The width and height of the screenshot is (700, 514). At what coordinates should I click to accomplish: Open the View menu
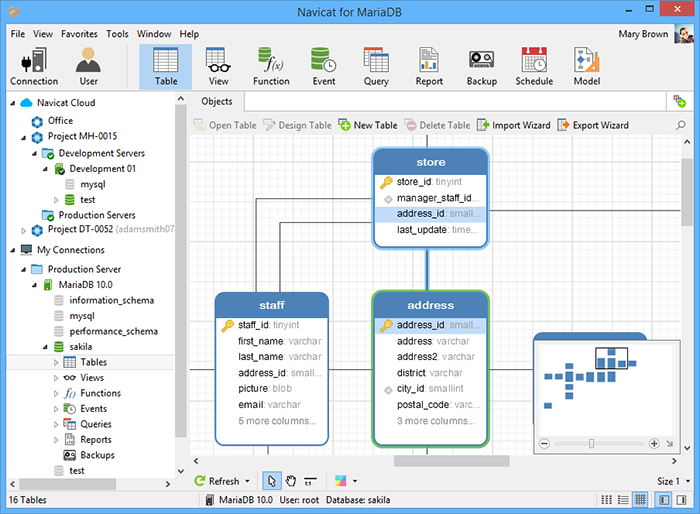[42, 34]
